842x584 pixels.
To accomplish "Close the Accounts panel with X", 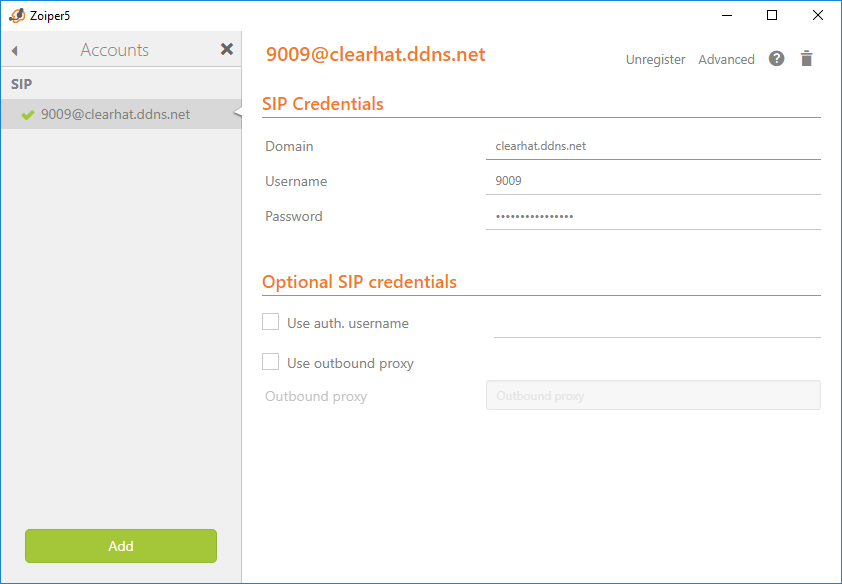I will [227, 49].
